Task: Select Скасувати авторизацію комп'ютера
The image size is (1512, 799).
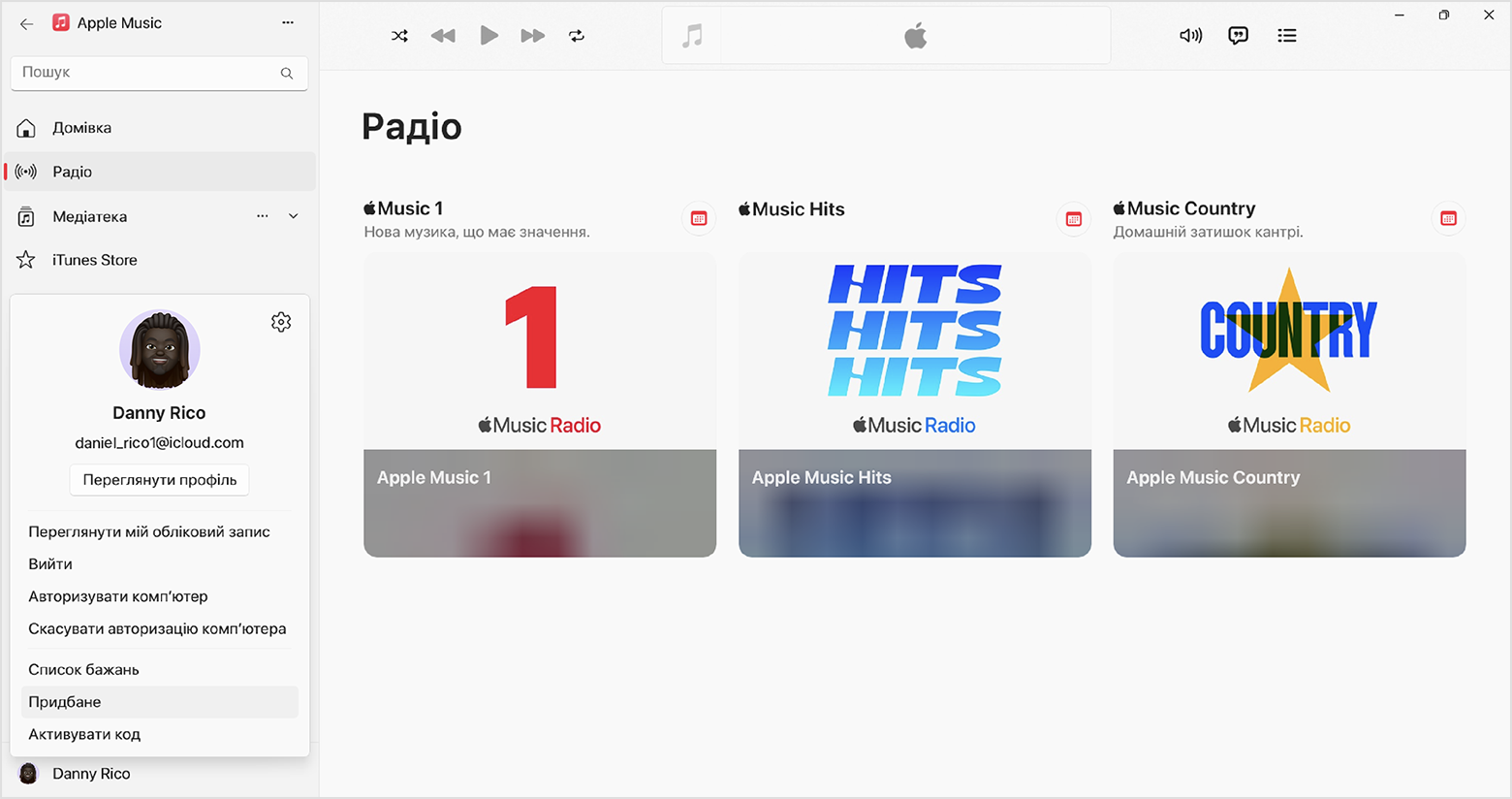Action: tap(160, 628)
